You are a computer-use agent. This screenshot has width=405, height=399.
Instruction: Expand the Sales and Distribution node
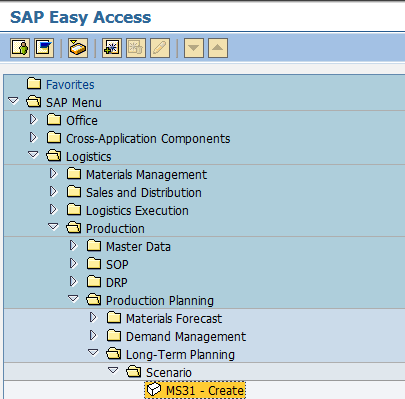click(x=53, y=191)
